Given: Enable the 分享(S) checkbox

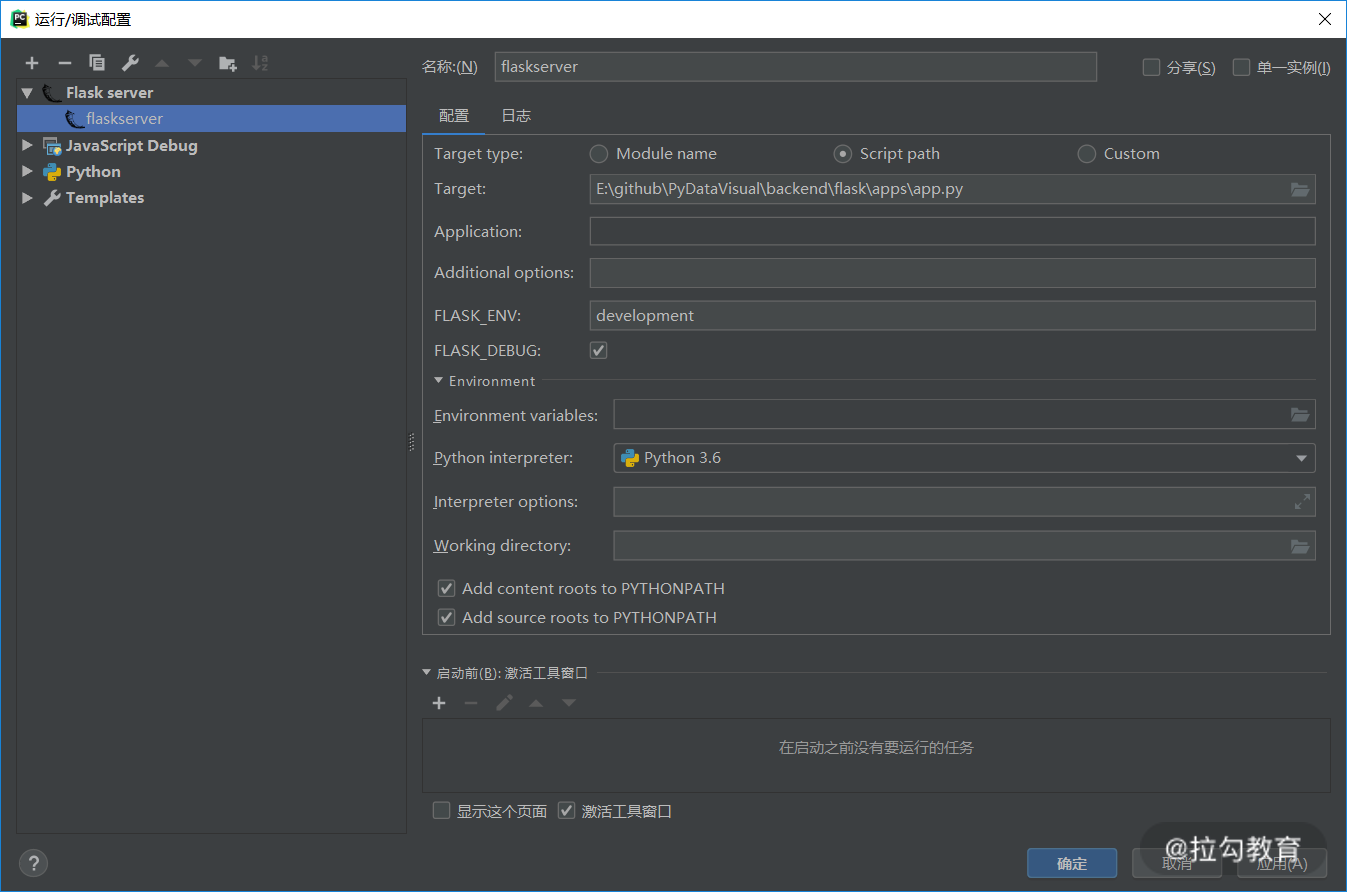Looking at the screenshot, I should click(x=1151, y=67).
